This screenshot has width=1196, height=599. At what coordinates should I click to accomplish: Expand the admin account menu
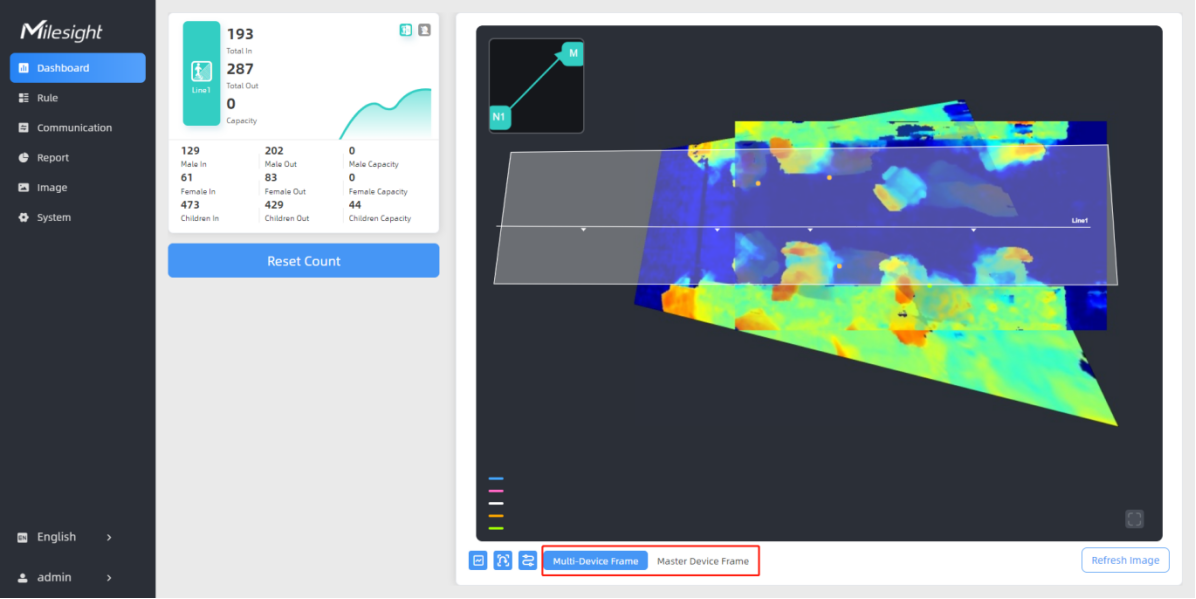[66, 577]
